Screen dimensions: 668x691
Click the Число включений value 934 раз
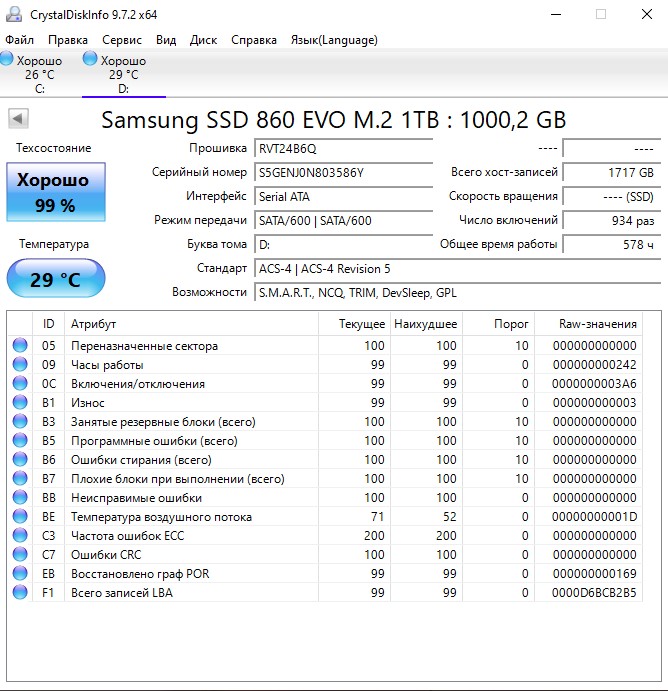(612, 220)
